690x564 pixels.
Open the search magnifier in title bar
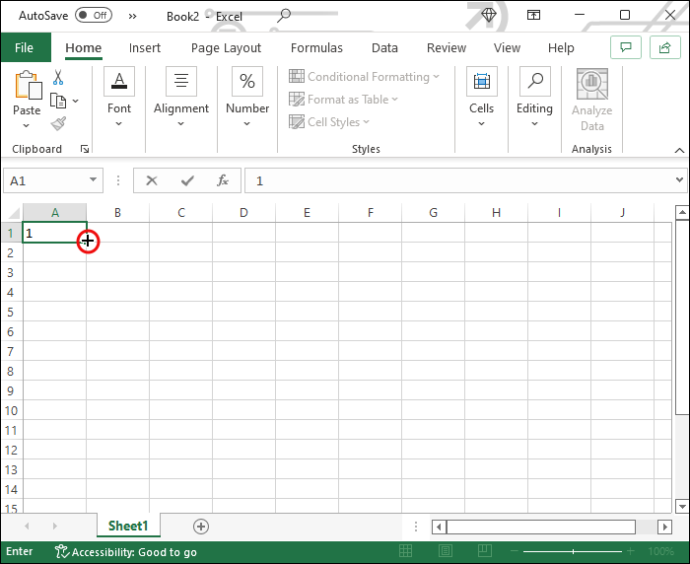pos(284,15)
